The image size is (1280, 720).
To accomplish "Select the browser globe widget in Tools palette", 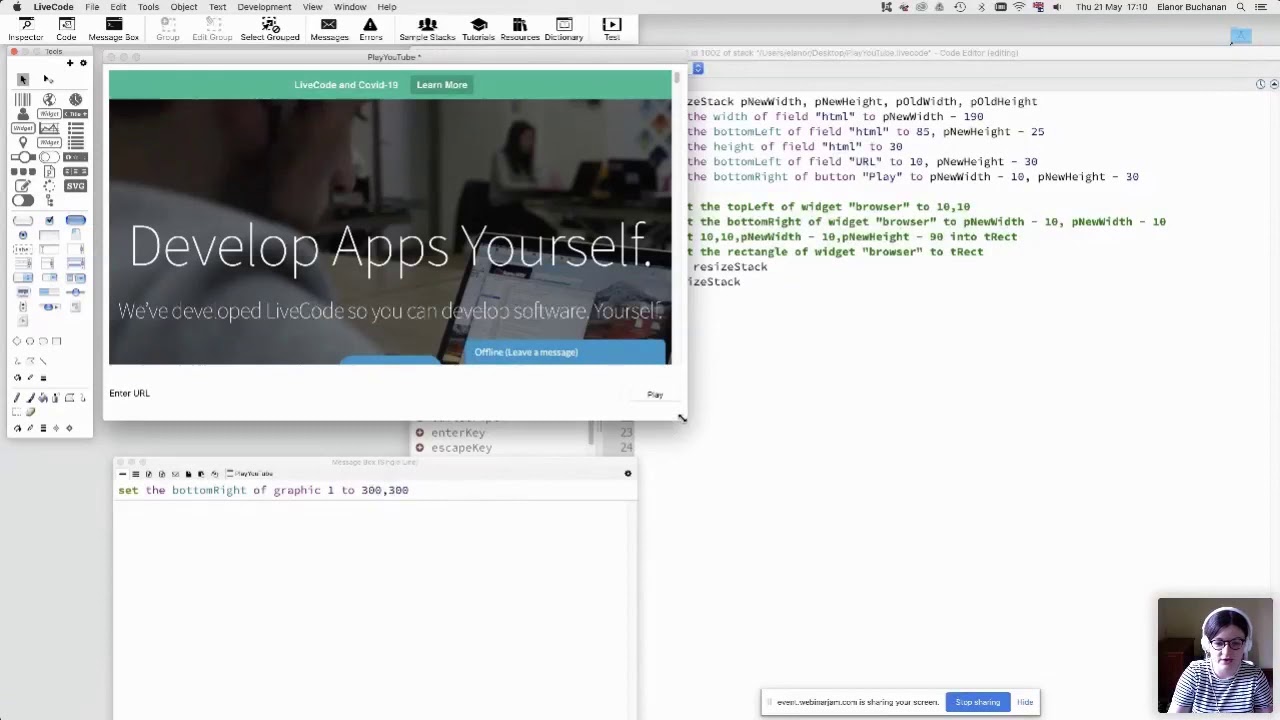I will 49,99.
